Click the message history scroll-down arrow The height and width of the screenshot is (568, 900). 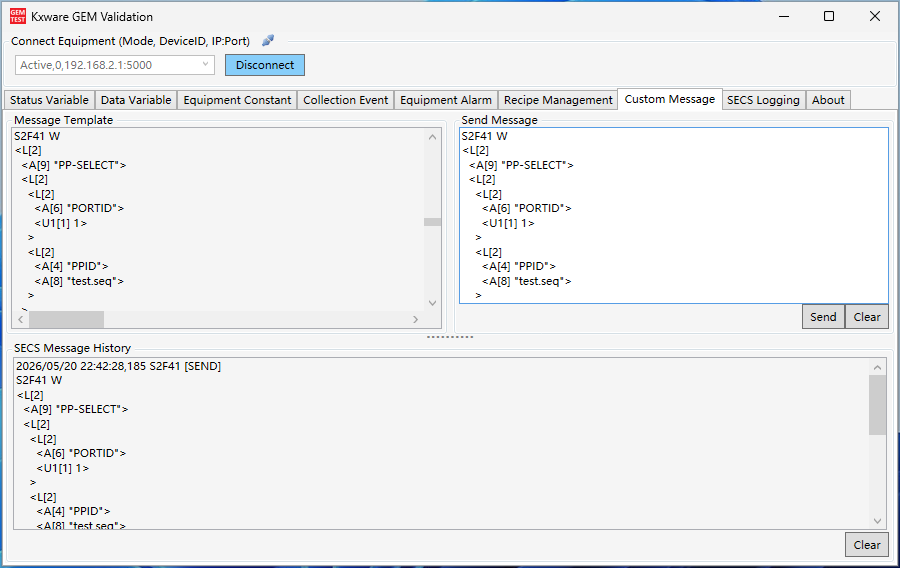[877, 521]
